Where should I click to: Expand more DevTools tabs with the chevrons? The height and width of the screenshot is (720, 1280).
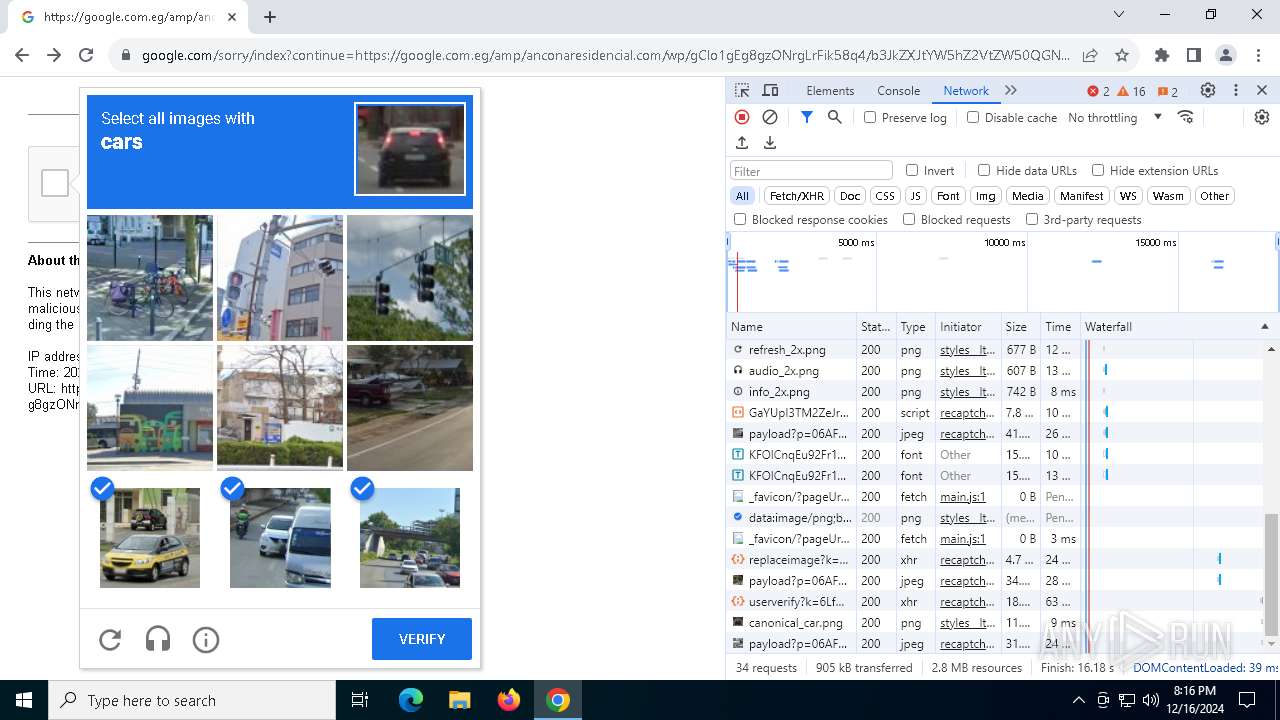click(x=1011, y=90)
